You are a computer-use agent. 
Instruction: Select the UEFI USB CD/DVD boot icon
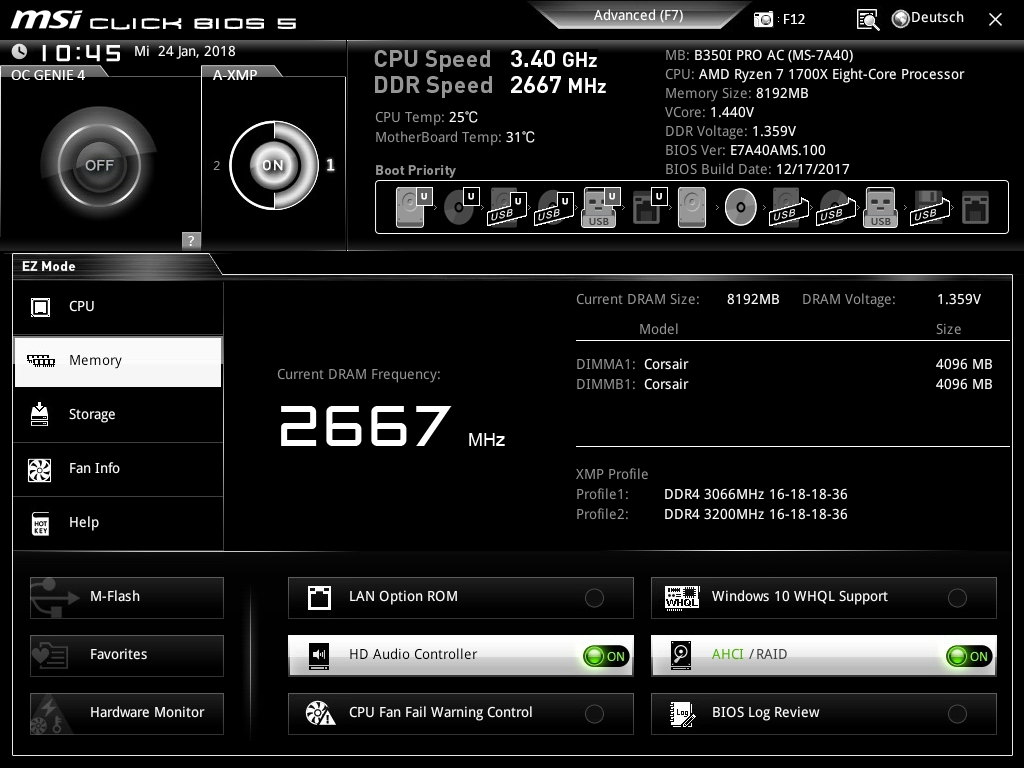554,208
